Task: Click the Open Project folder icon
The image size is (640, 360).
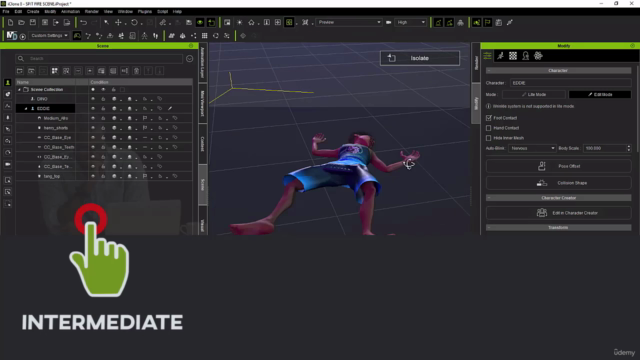Action: (21, 22)
